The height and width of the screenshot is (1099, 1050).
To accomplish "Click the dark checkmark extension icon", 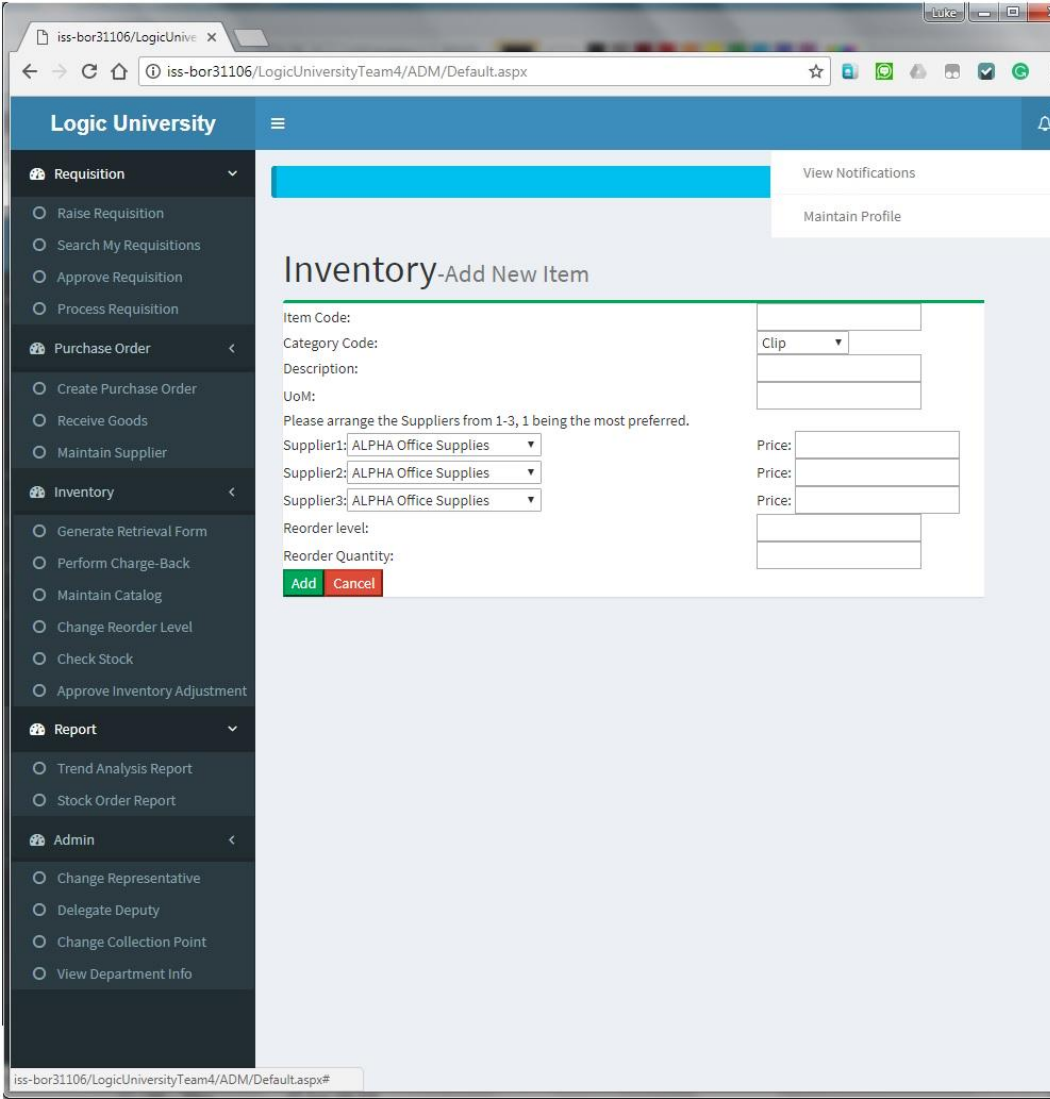I will (x=986, y=71).
